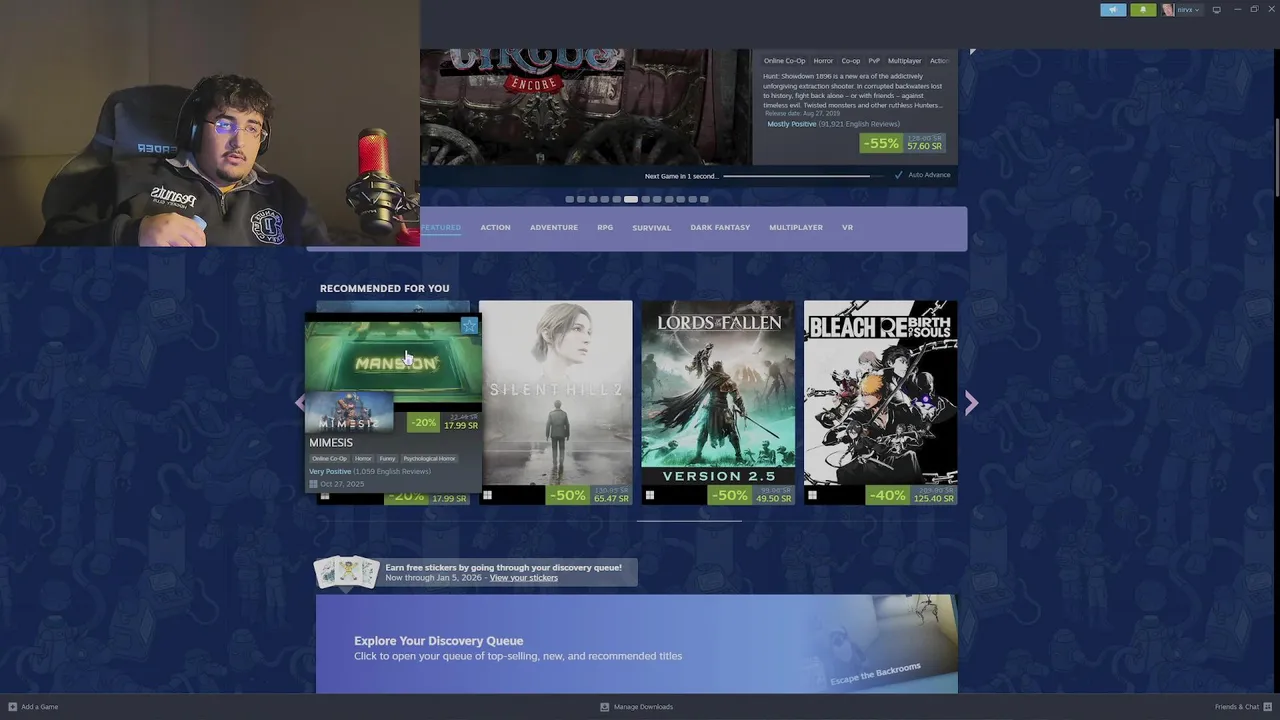Image resolution: width=1280 pixels, height=720 pixels.
Task: Jump to the first carousel page dot
Action: click(570, 199)
